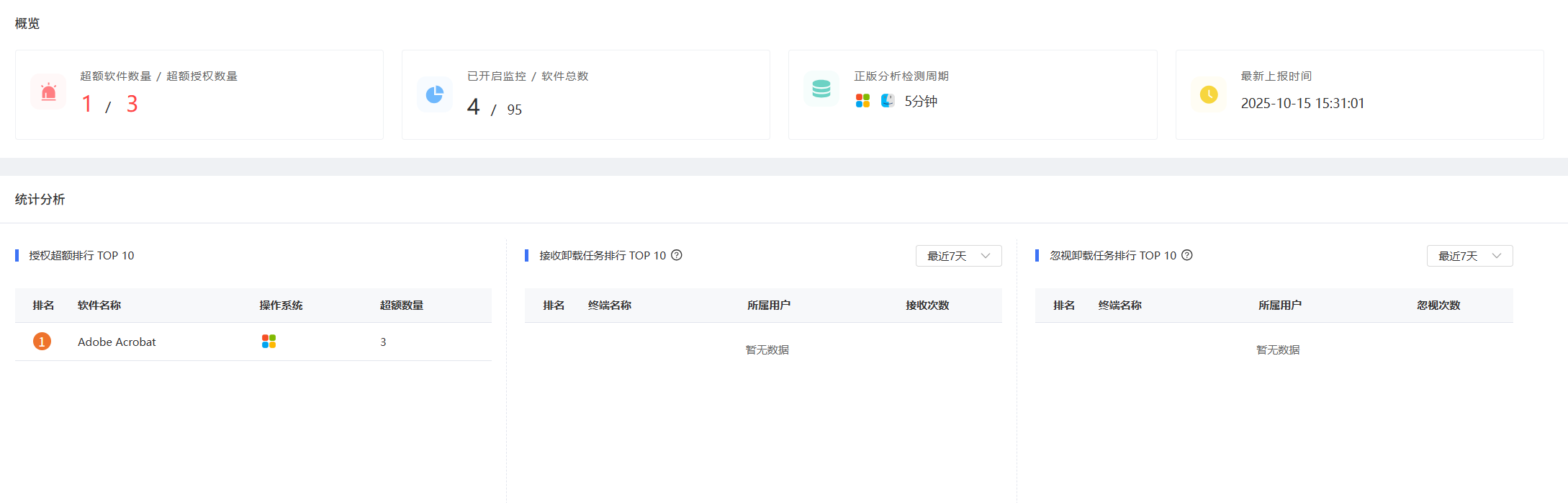Click the blue pie chart monitoring icon
This screenshot has width=1568, height=503.
[x=434, y=94]
